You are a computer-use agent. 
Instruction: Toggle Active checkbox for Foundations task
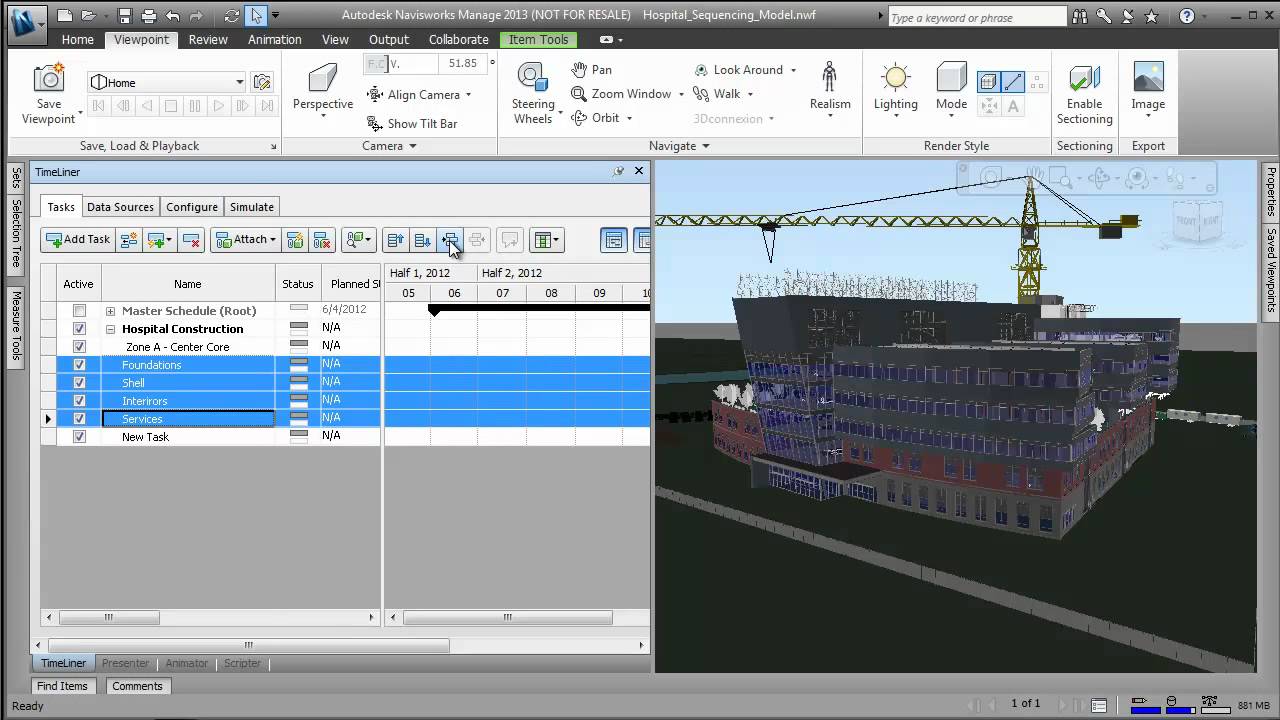pyautogui.click(x=79, y=365)
